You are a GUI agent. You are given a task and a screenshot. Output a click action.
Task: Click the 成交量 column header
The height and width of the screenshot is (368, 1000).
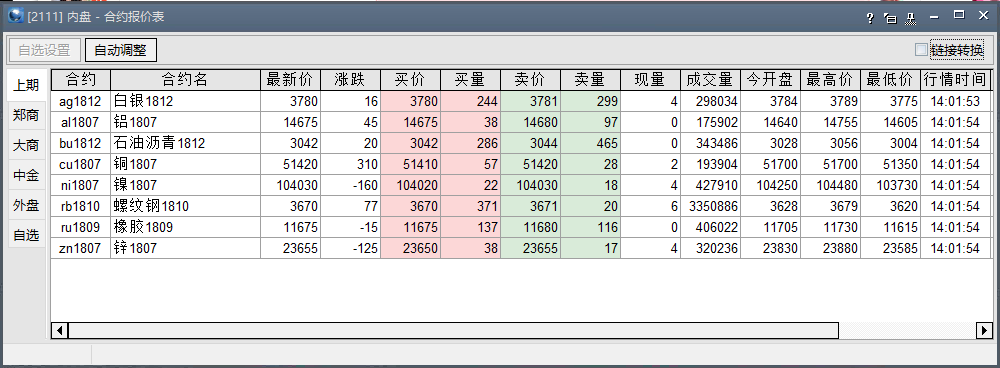pos(710,80)
